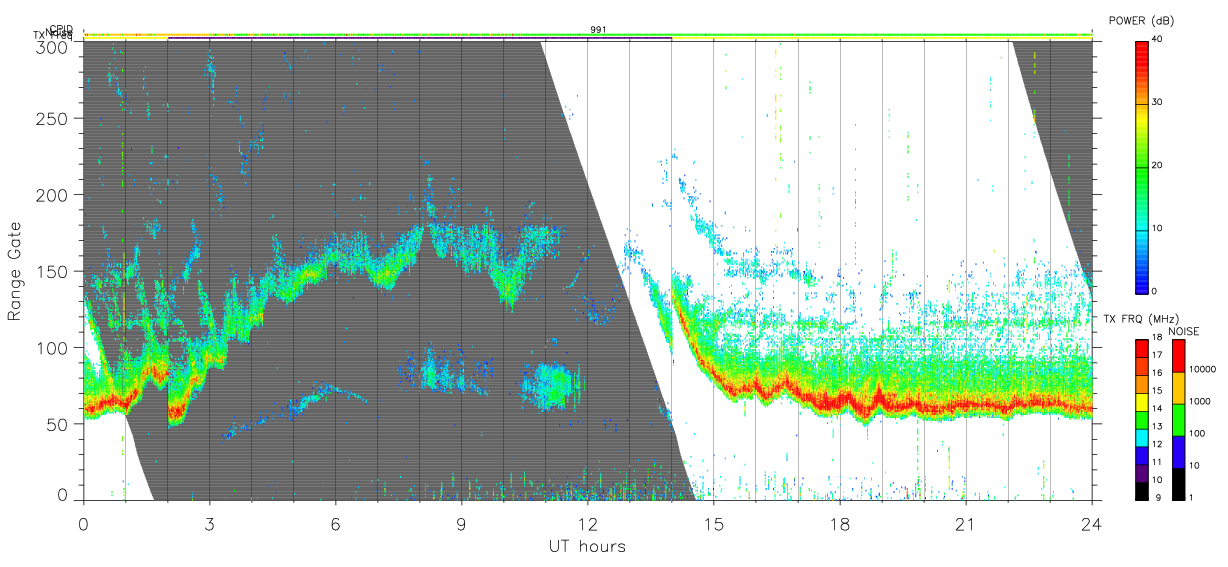Click the "200" tick on Range Gate axis
1228x567 pixels.
pyautogui.click(x=54, y=195)
